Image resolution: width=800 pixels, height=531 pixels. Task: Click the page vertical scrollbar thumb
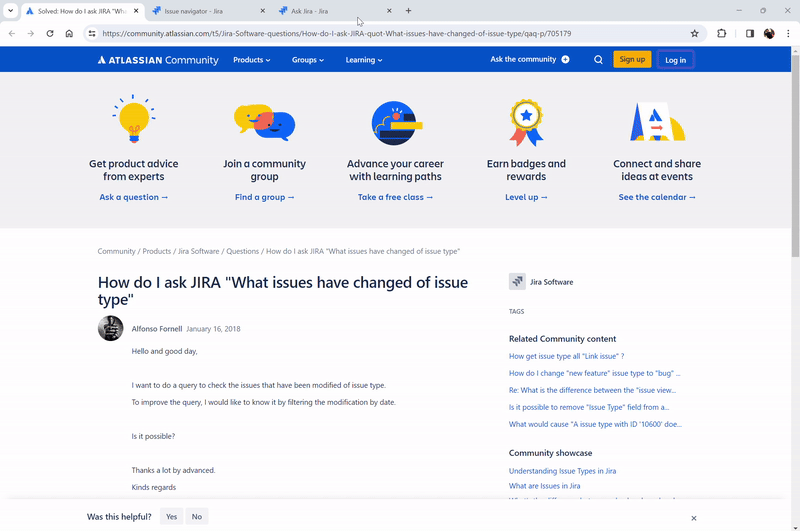(x=795, y=156)
